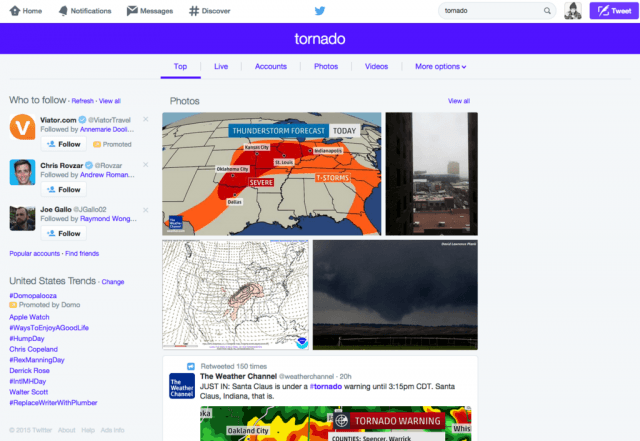The width and height of the screenshot is (640, 441).
Task: Open foggy city window photo
Action: (431, 174)
